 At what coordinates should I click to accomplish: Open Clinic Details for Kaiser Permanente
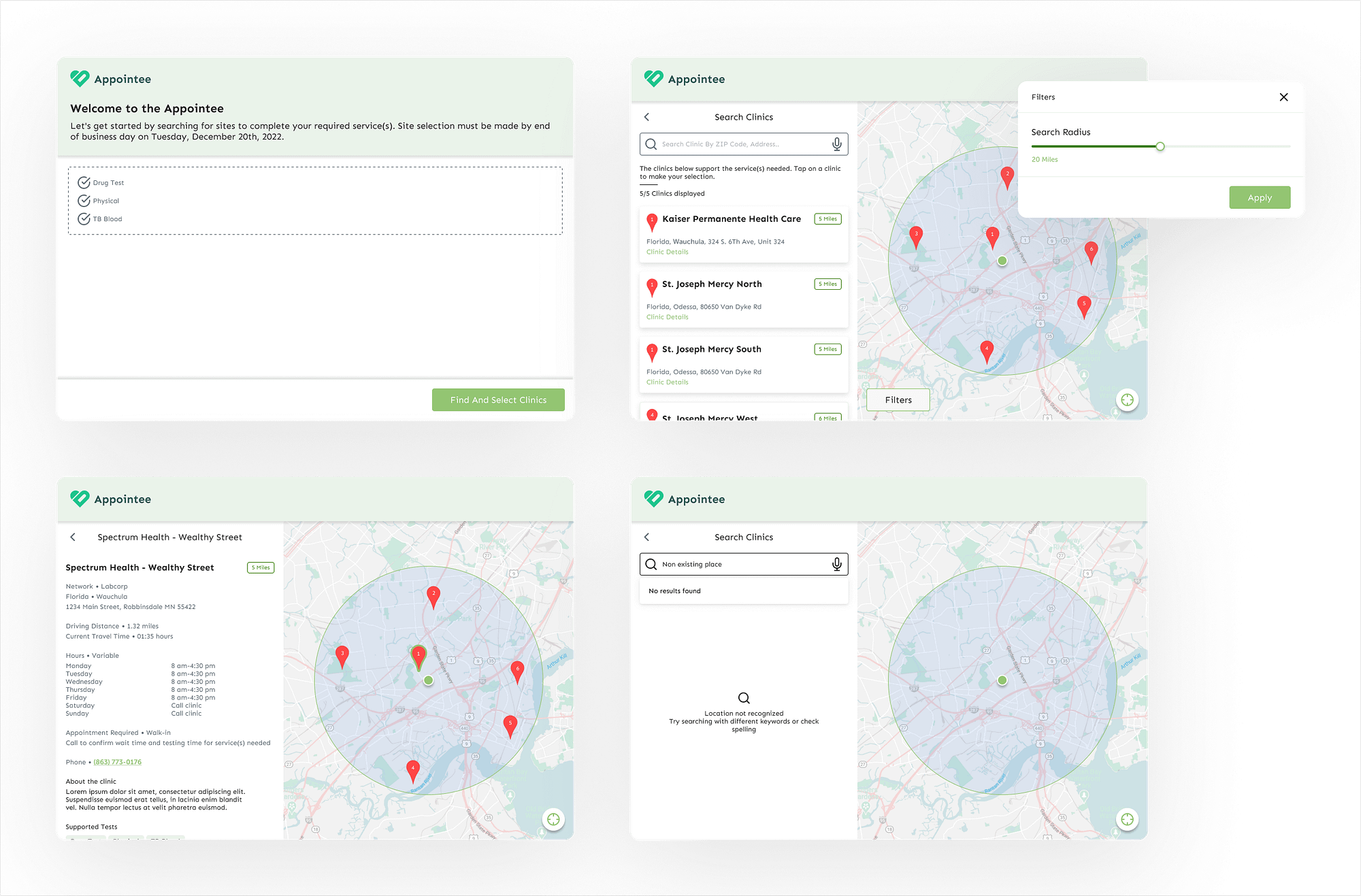(x=667, y=252)
